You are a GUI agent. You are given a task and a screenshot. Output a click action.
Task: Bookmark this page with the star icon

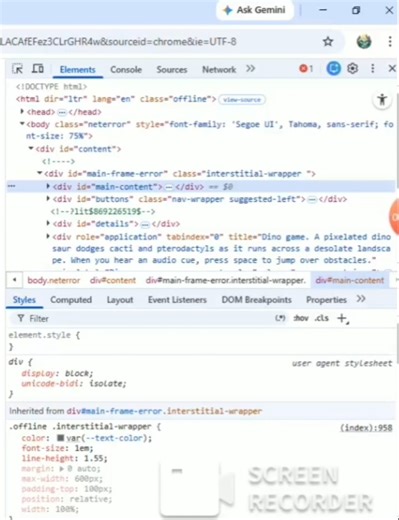pyautogui.click(x=328, y=42)
